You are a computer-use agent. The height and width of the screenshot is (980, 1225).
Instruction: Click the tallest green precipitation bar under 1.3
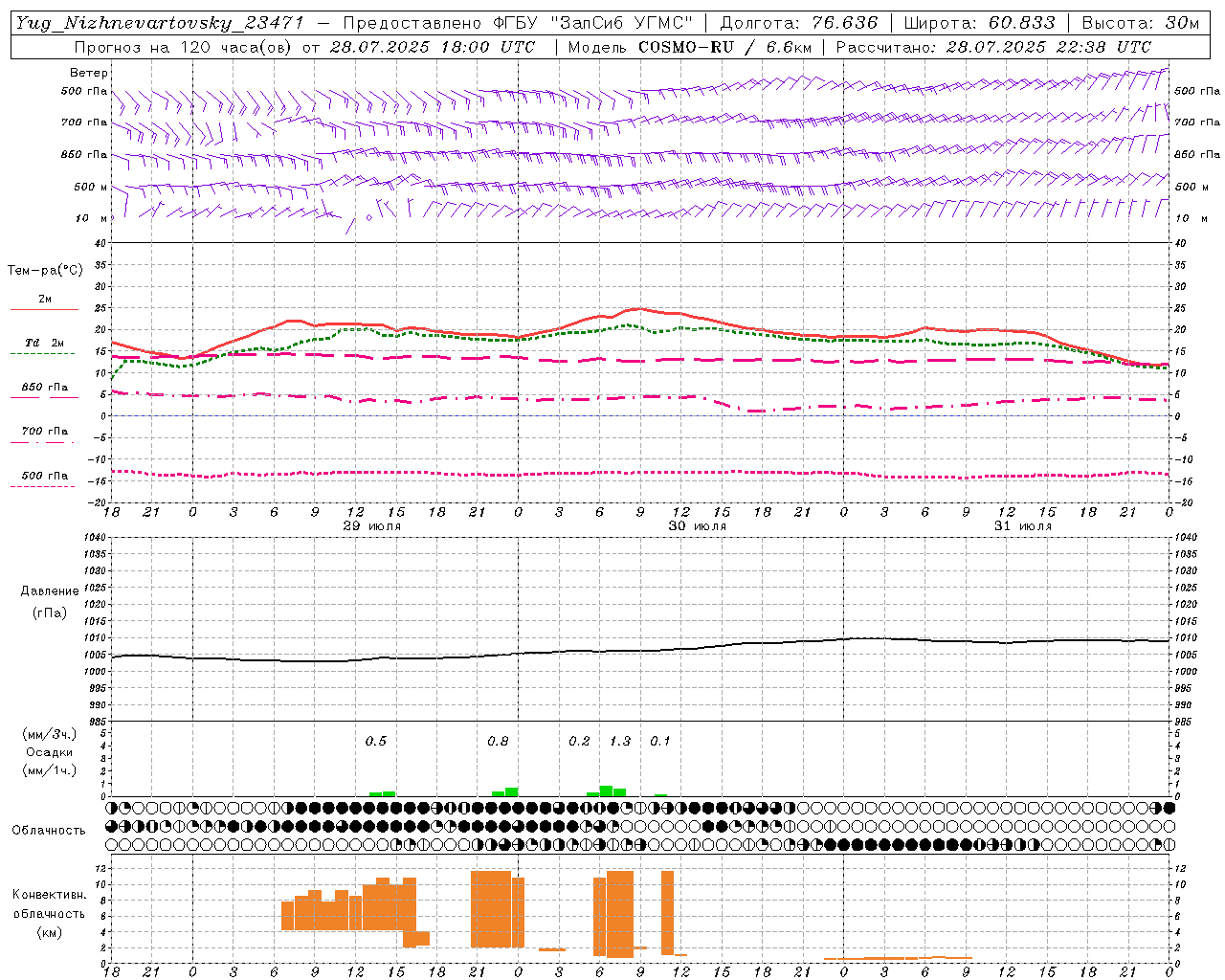pyautogui.click(x=606, y=791)
